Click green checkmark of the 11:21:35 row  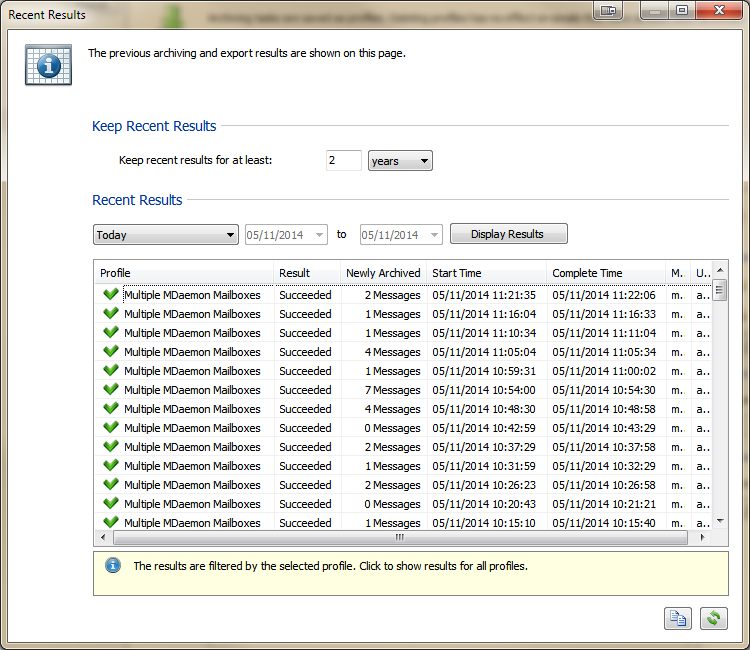click(x=110, y=294)
